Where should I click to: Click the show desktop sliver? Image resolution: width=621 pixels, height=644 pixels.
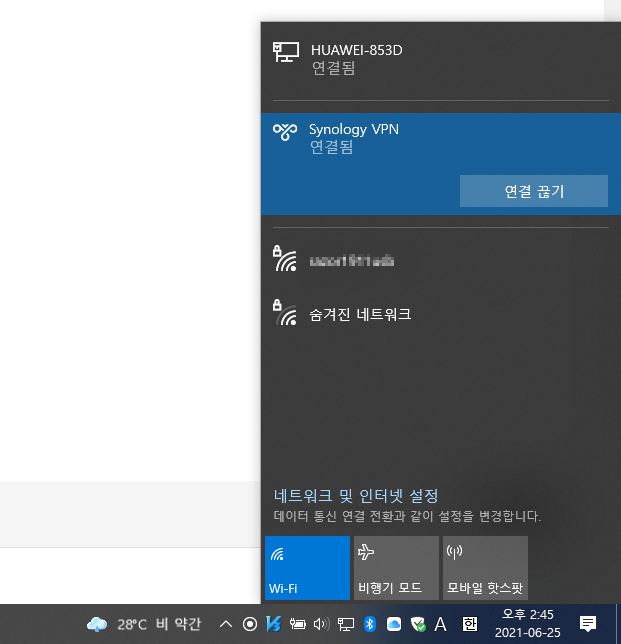click(x=619, y=624)
